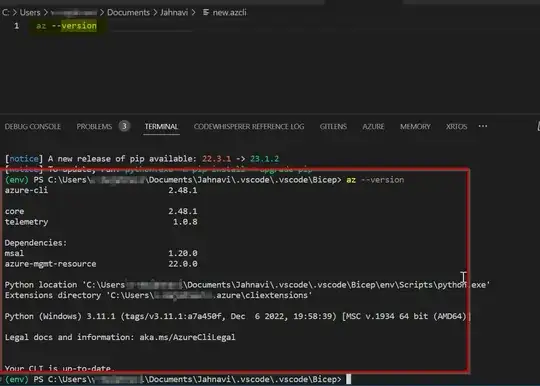Select the Terminal tab
Screen dimensions: 540x386
tap(161, 127)
